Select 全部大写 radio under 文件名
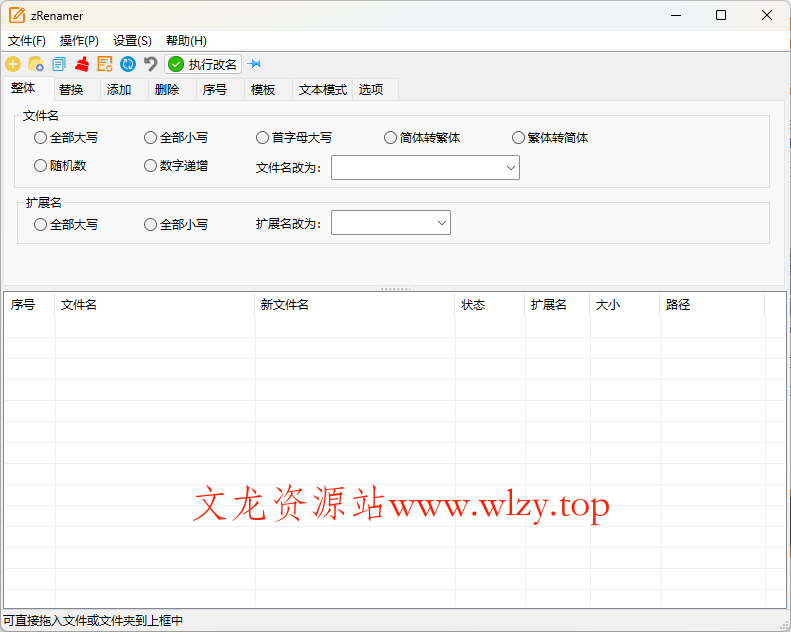This screenshot has height=632, width=791. pos(66,138)
